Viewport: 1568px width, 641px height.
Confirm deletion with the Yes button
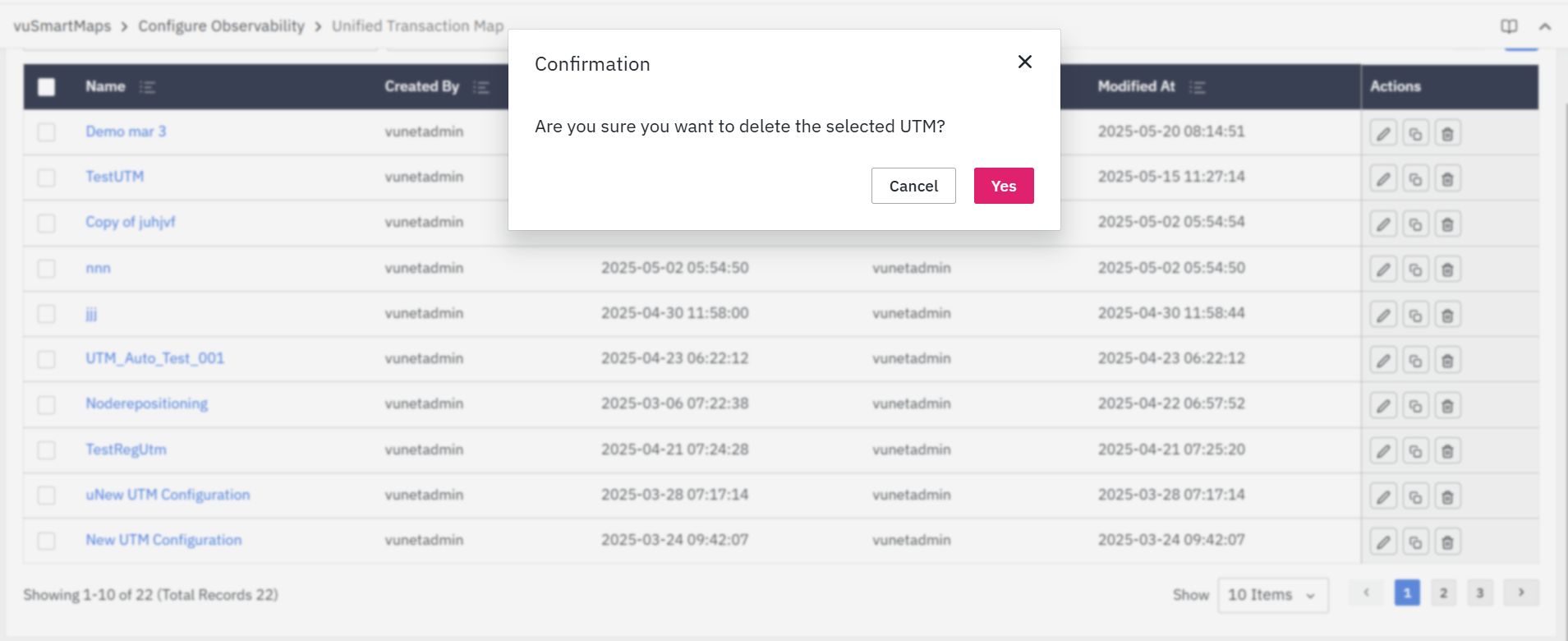[1003, 186]
